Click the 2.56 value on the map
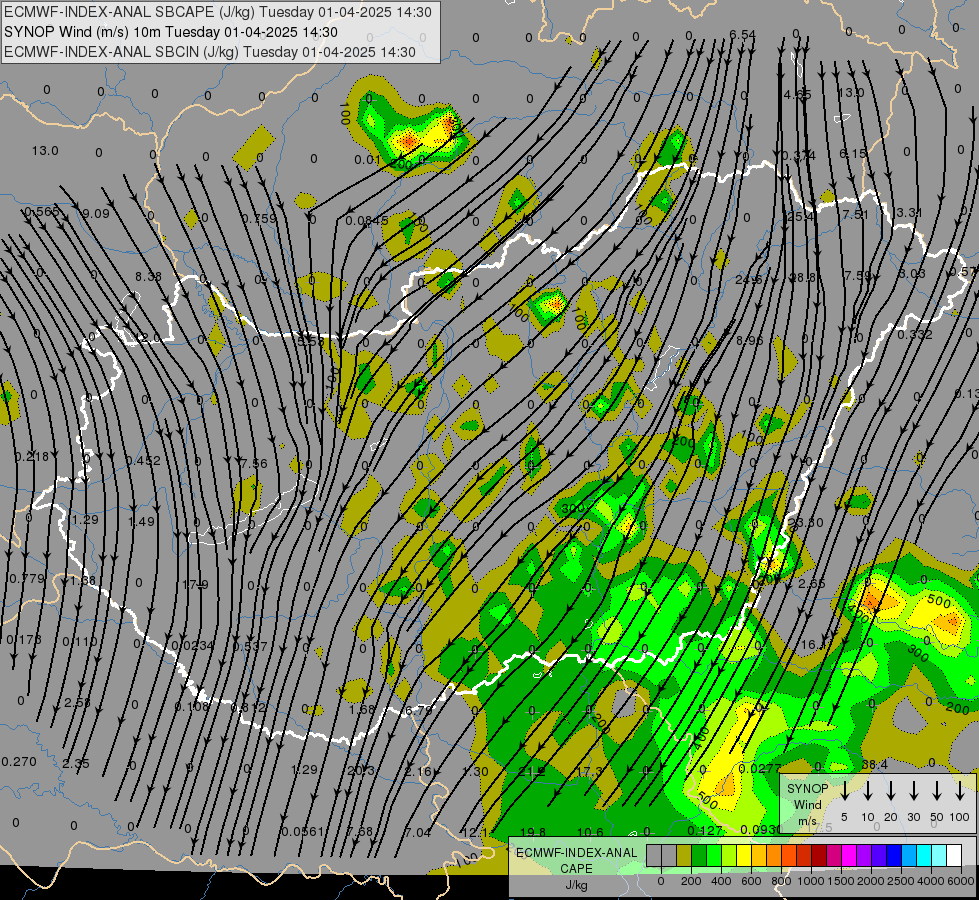The height and width of the screenshot is (900, 979). pos(77,703)
